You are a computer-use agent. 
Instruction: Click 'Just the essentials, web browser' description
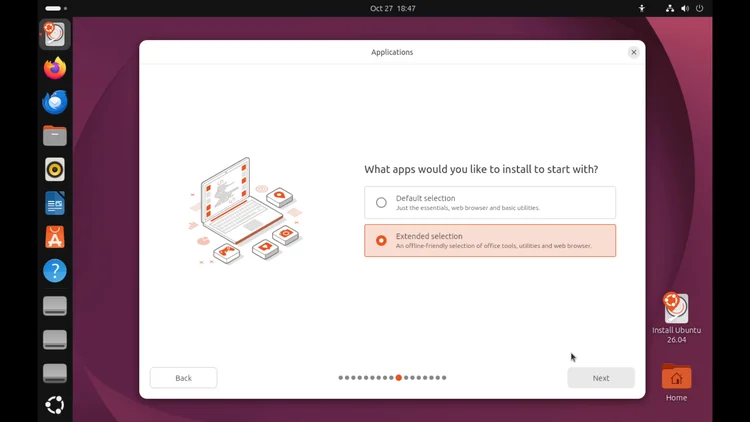pyautogui.click(x=468, y=208)
